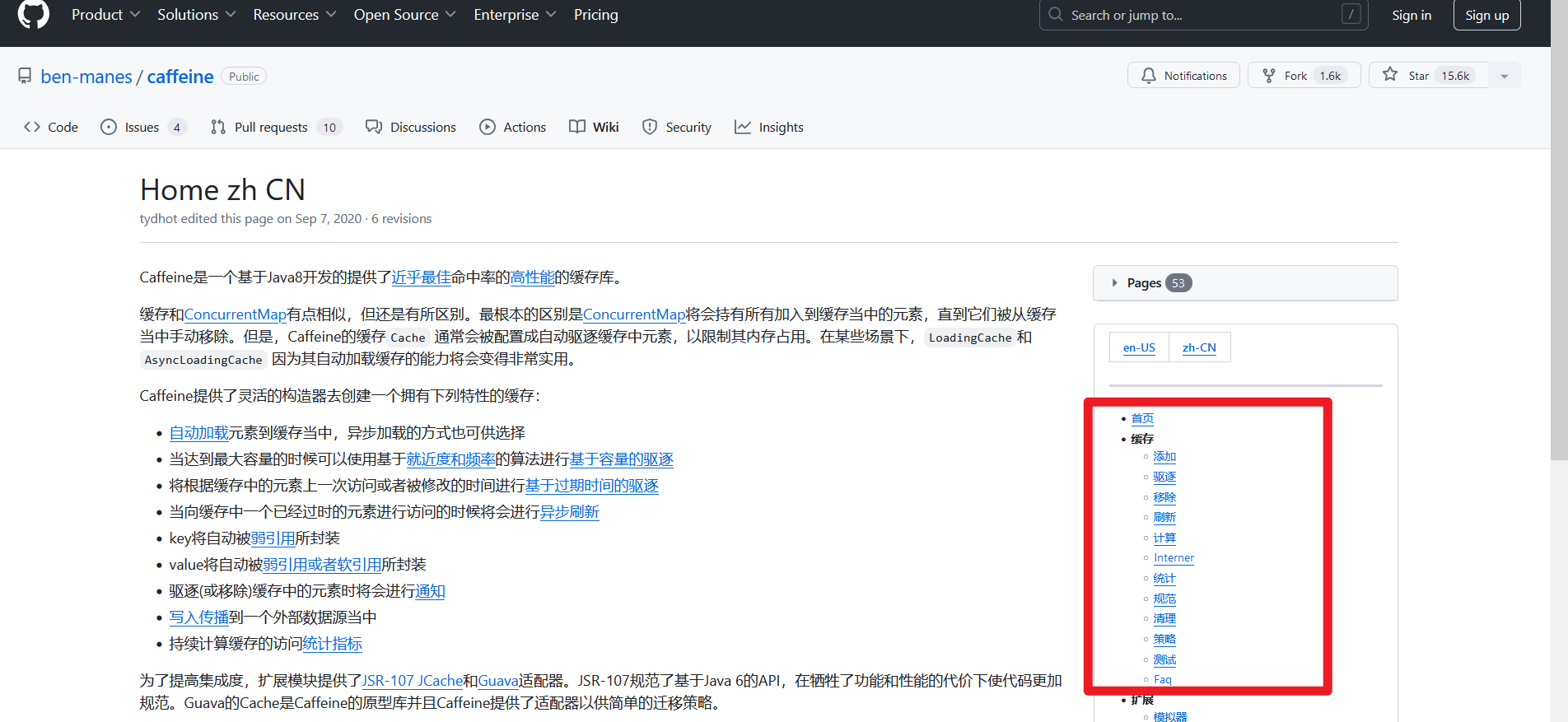Expand the Pages 53 section
This screenshot has width=1568, height=722.
tap(1244, 283)
